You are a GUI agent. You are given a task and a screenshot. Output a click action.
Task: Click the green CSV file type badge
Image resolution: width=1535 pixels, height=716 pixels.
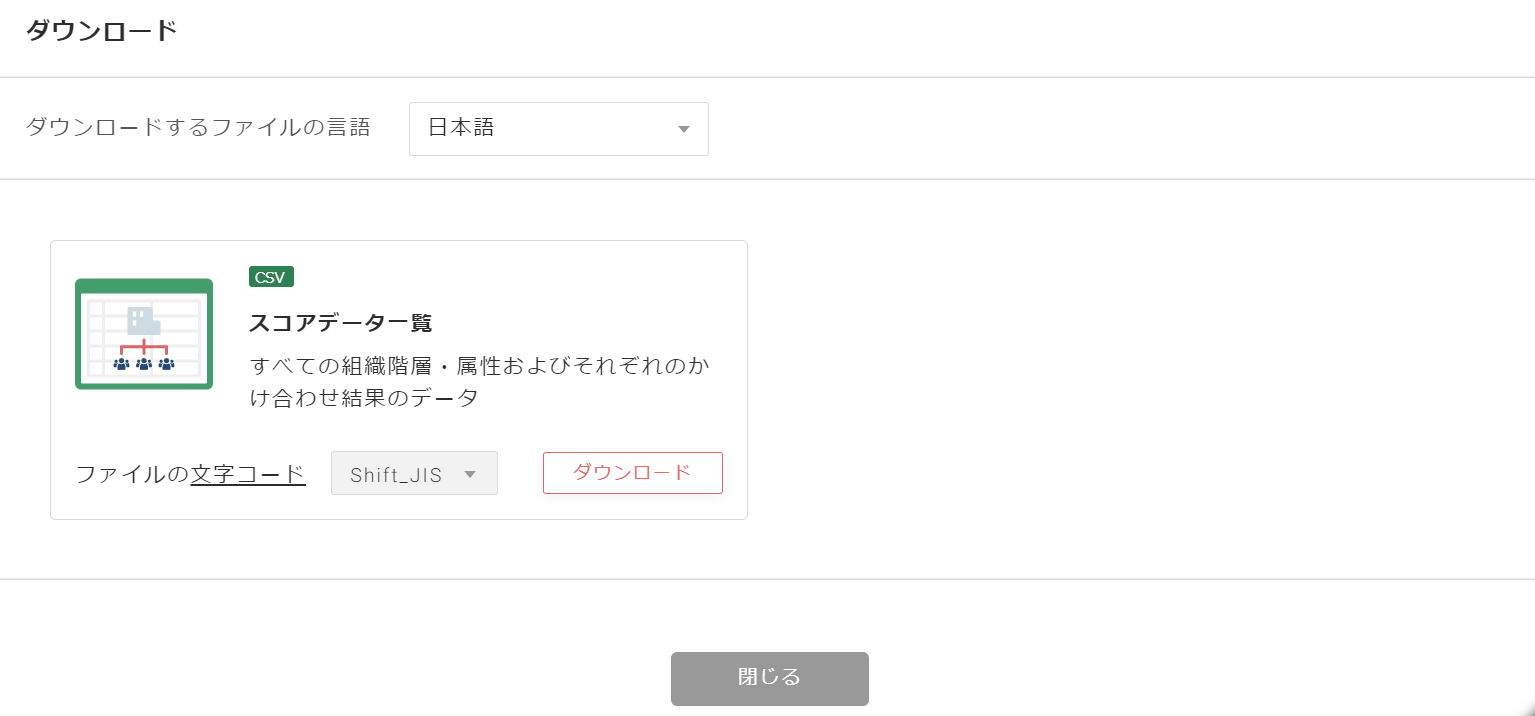click(271, 277)
